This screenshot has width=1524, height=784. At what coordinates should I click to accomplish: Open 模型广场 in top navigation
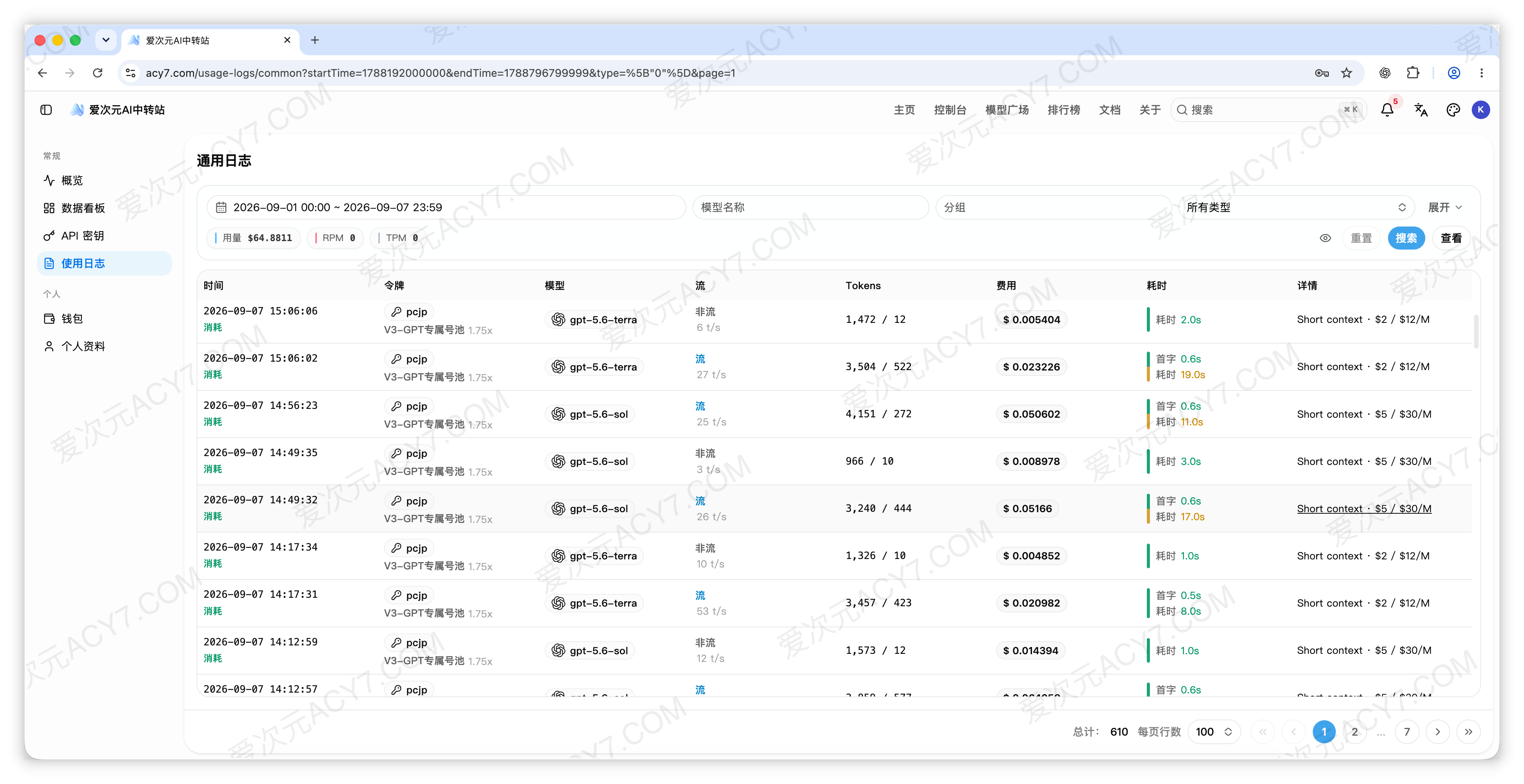[1007, 110]
